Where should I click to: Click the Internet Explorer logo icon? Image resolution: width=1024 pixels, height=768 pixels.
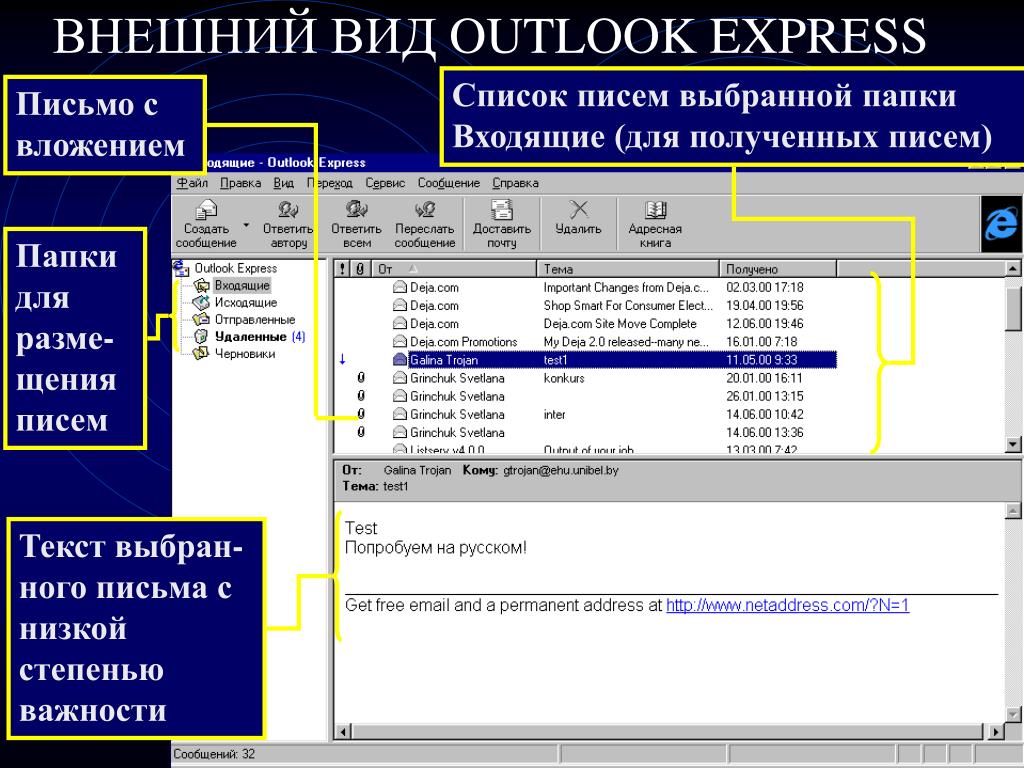(1001, 224)
